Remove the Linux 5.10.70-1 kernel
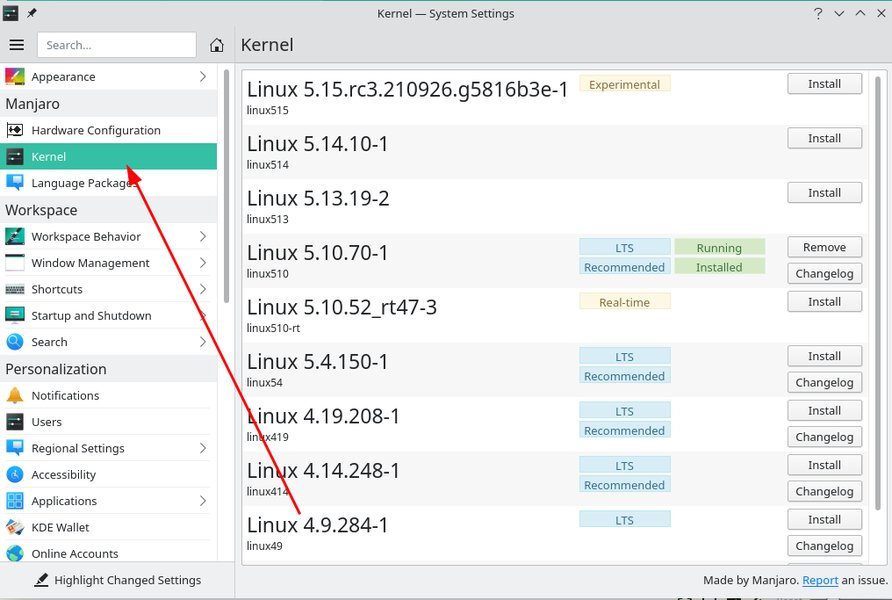The image size is (892, 600). click(x=824, y=247)
